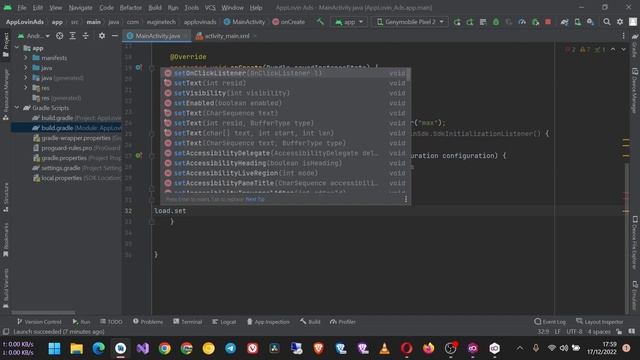640x360 pixels.
Task: Open the Layout Inspector
Action: click(x=600, y=322)
